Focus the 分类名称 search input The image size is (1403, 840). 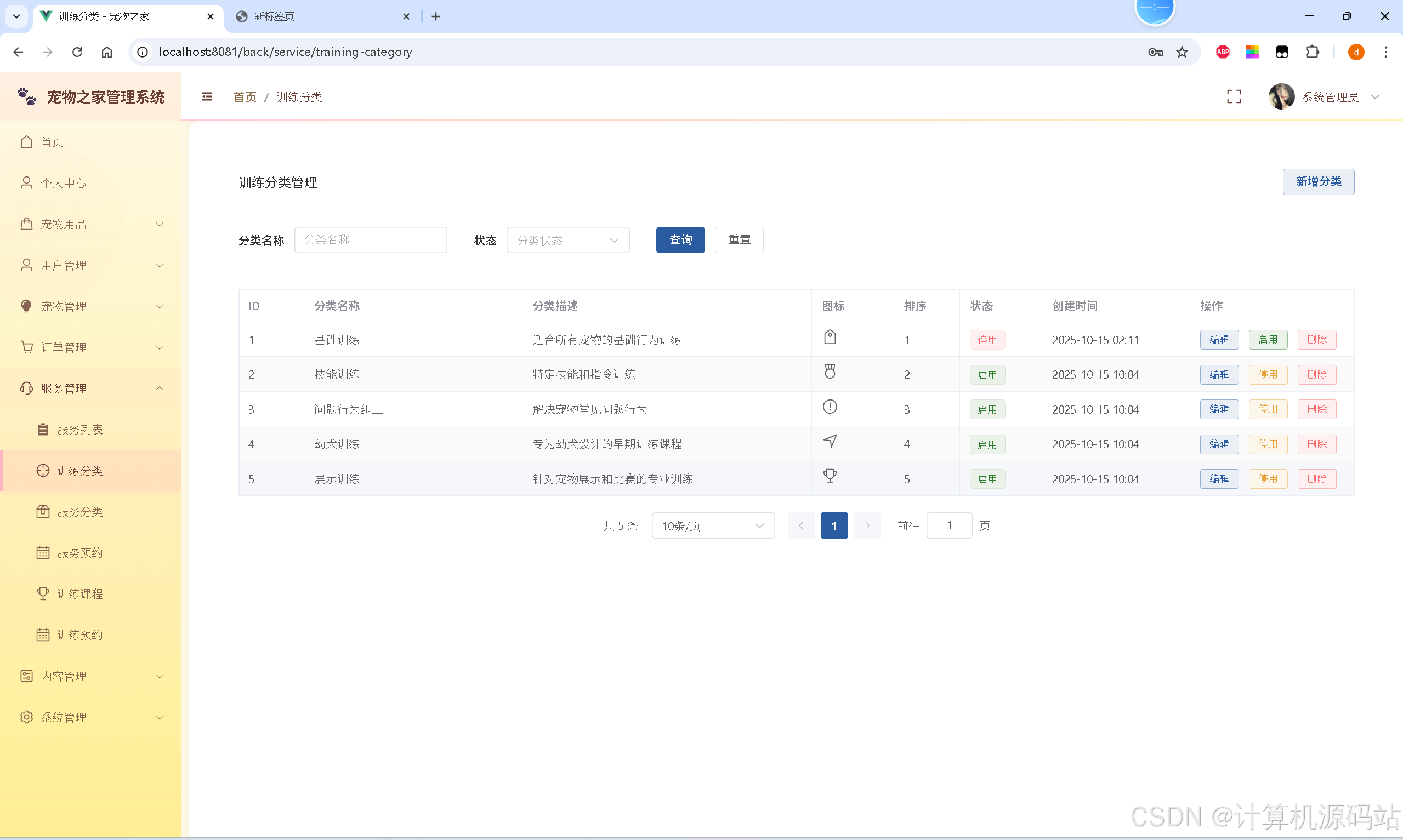(x=370, y=240)
